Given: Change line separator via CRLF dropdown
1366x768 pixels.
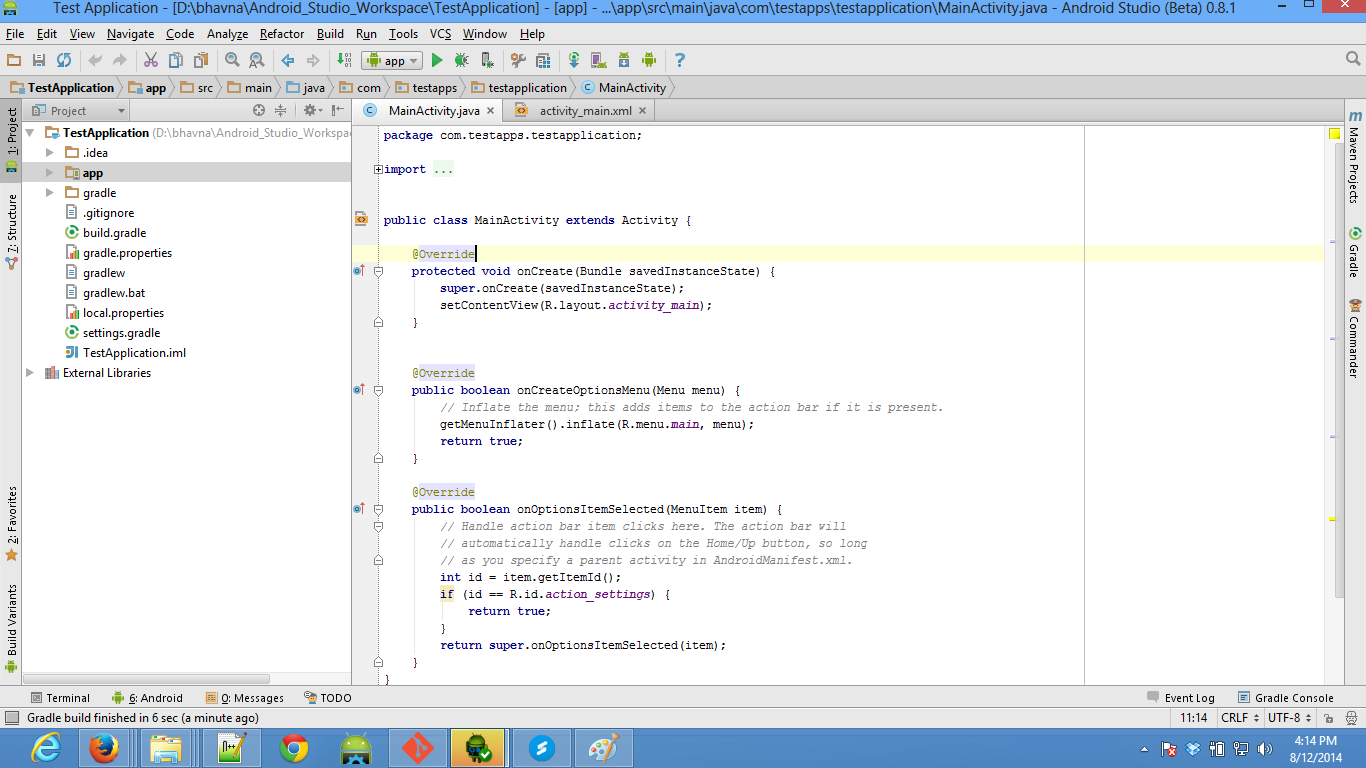Looking at the screenshot, I should pyautogui.click(x=1239, y=718).
